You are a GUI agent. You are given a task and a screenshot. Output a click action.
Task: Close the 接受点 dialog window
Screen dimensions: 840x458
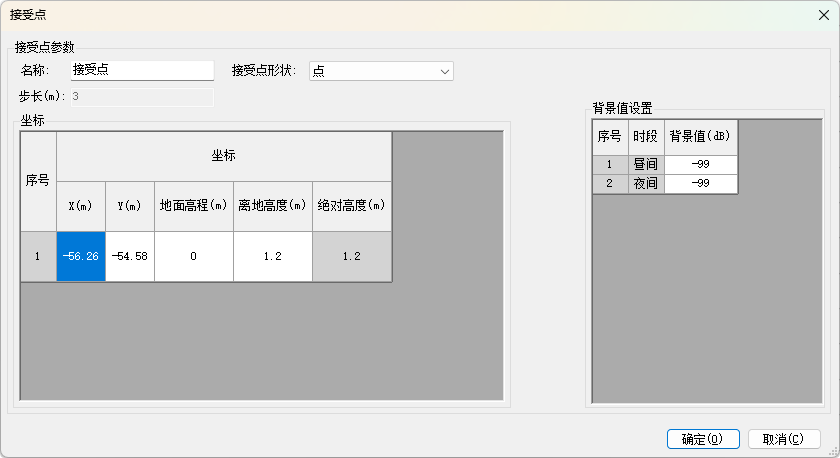pos(824,15)
